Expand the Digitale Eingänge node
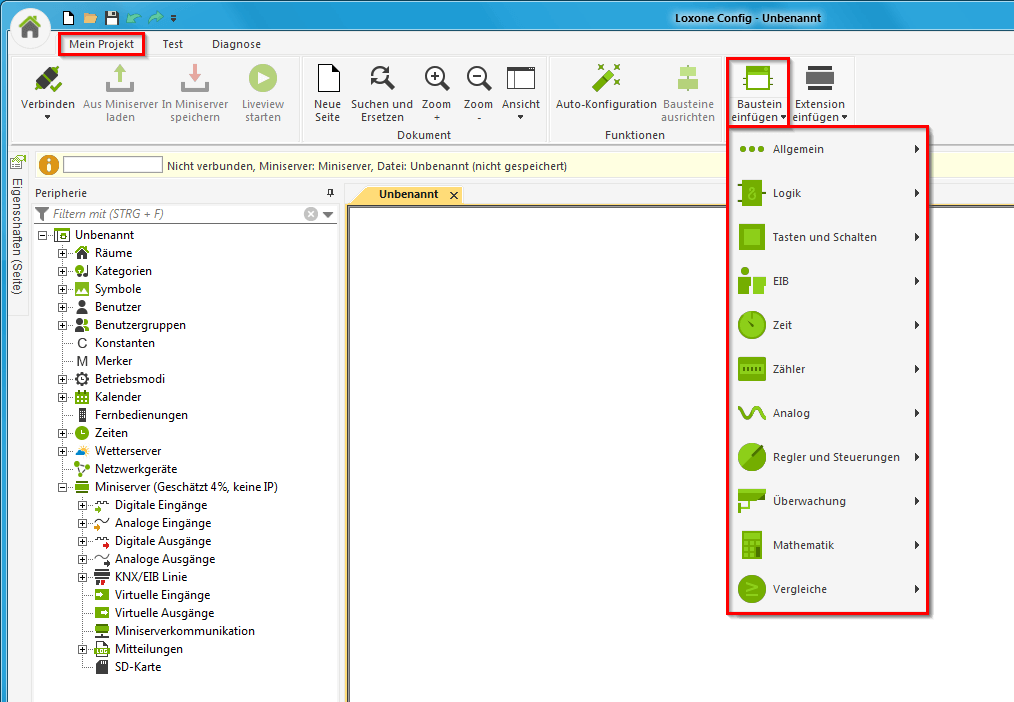Image resolution: width=1014 pixels, height=702 pixels. (83, 505)
